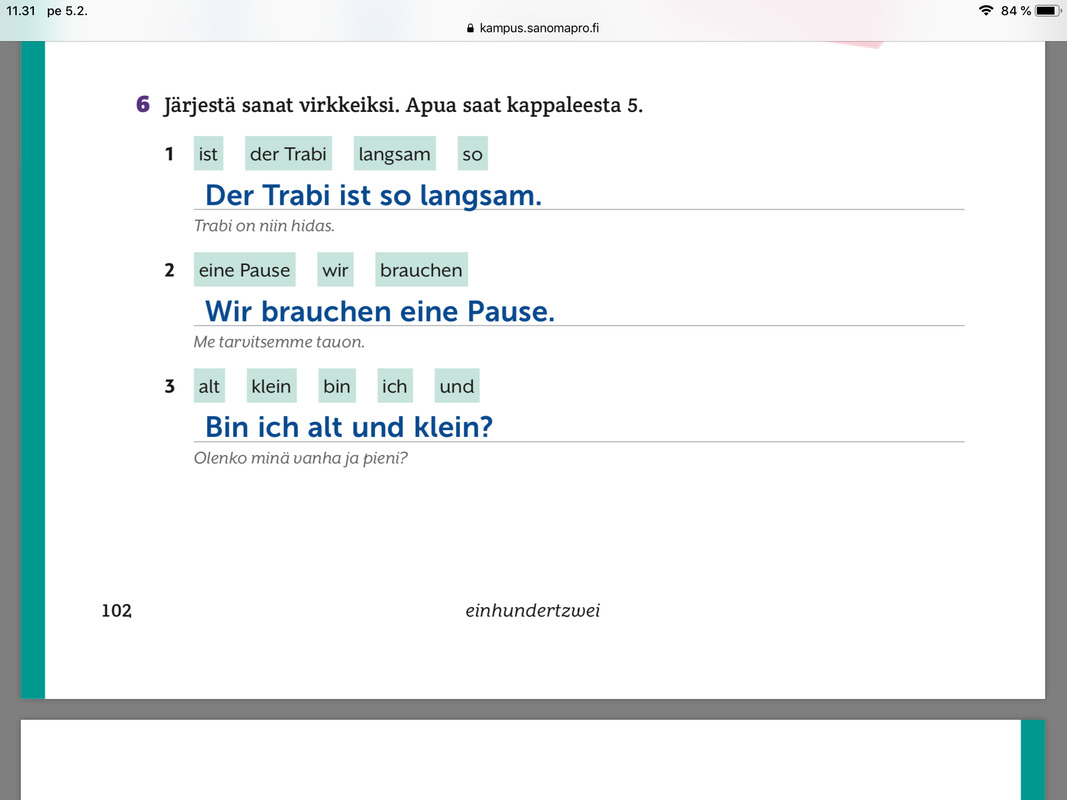This screenshot has width=1067, height=800.
Task: Tap the Wi-Fi status icon
Action: [x=985, y=10]
